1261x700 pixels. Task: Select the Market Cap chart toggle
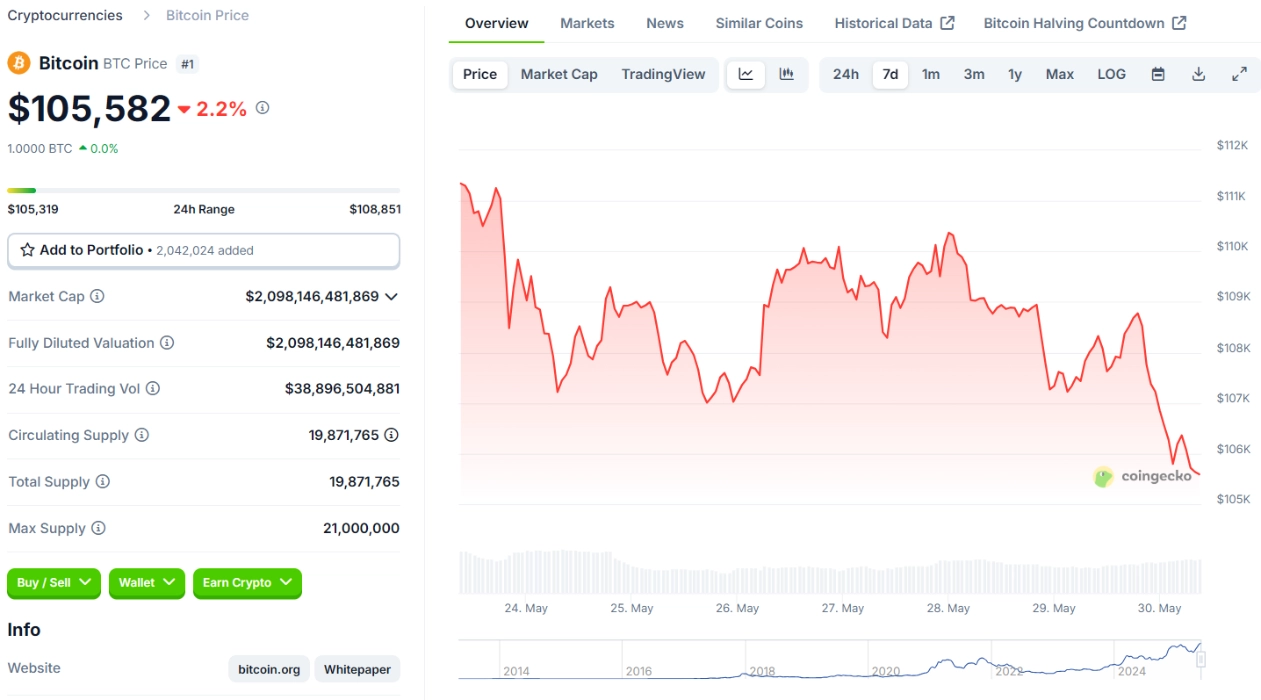point(559,74)
